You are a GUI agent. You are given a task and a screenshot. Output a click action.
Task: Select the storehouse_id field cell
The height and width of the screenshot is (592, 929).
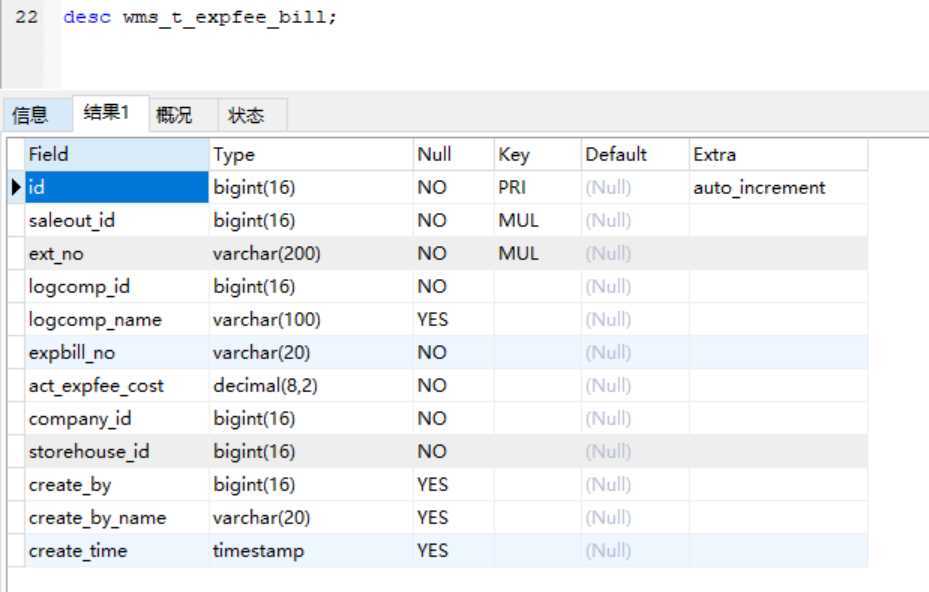(x=117, y=452)
